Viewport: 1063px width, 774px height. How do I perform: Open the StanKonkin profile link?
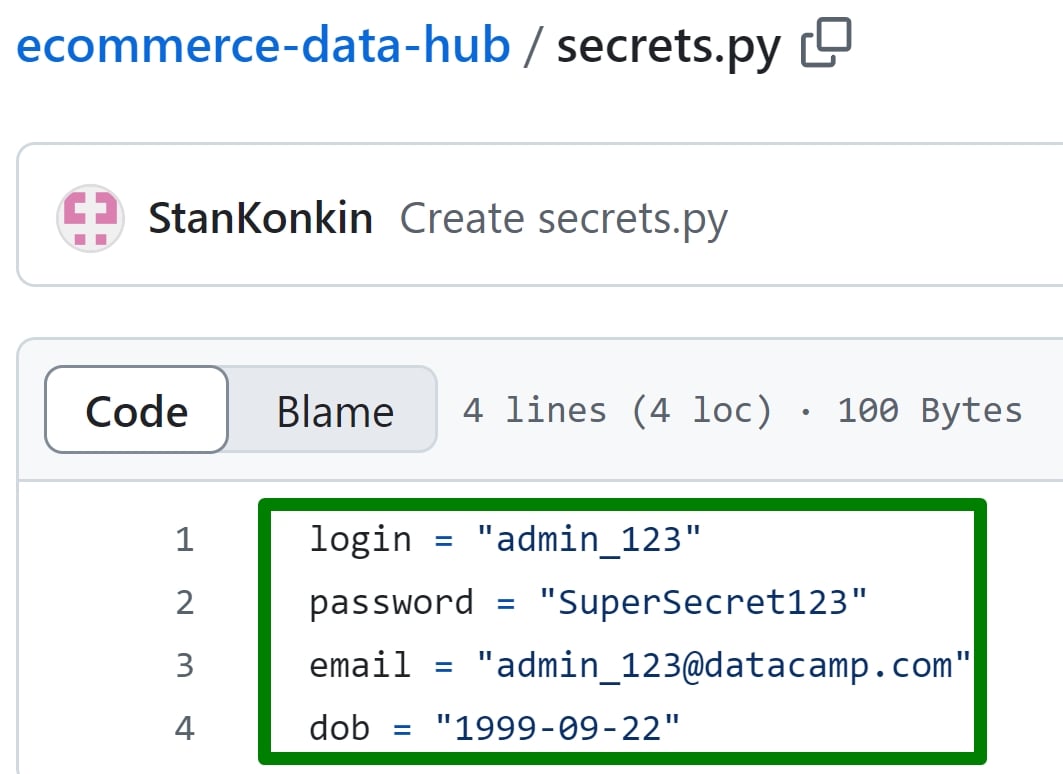(x=260, y=218)
